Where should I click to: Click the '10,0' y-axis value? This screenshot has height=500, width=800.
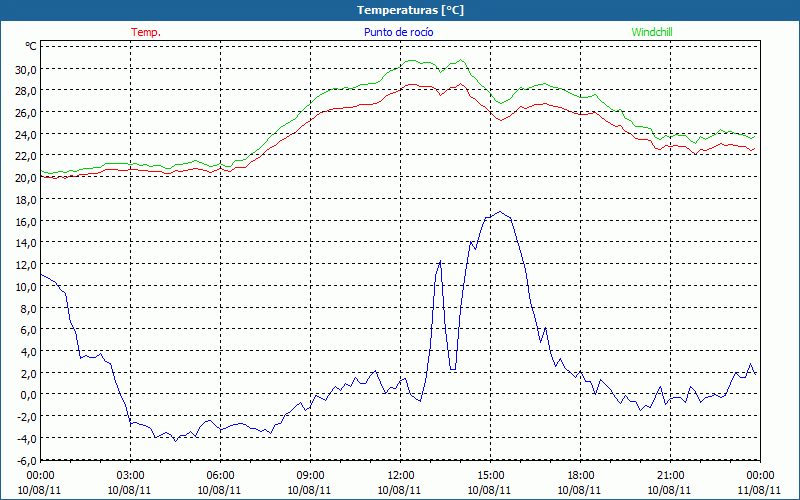pyautogui.click(x=26, y=287)
